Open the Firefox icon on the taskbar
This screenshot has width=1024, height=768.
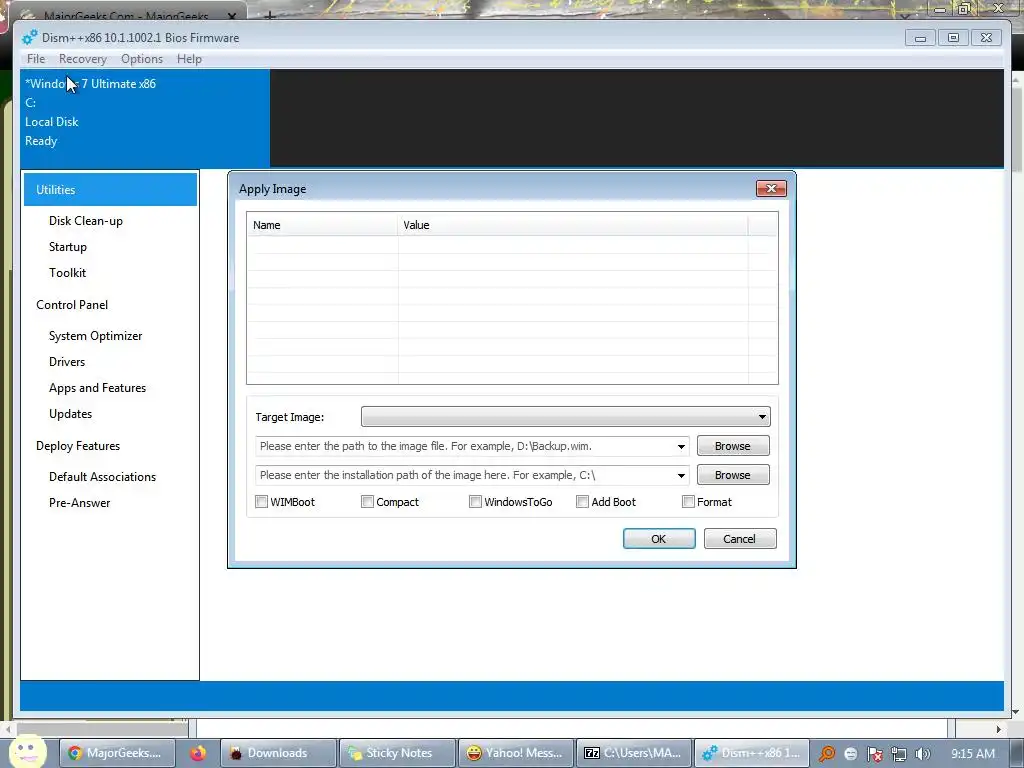198,753
